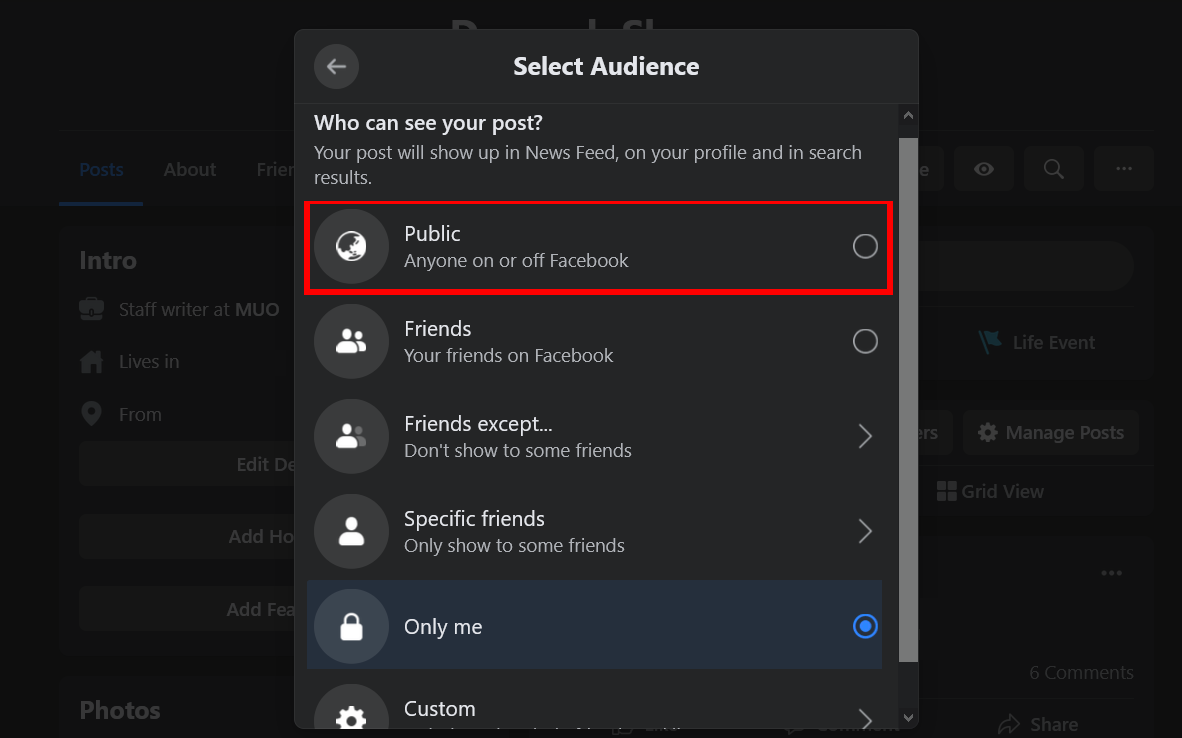Select the Public radio button
Viewport: 1182px width, 738px height.
click(865, 245)
